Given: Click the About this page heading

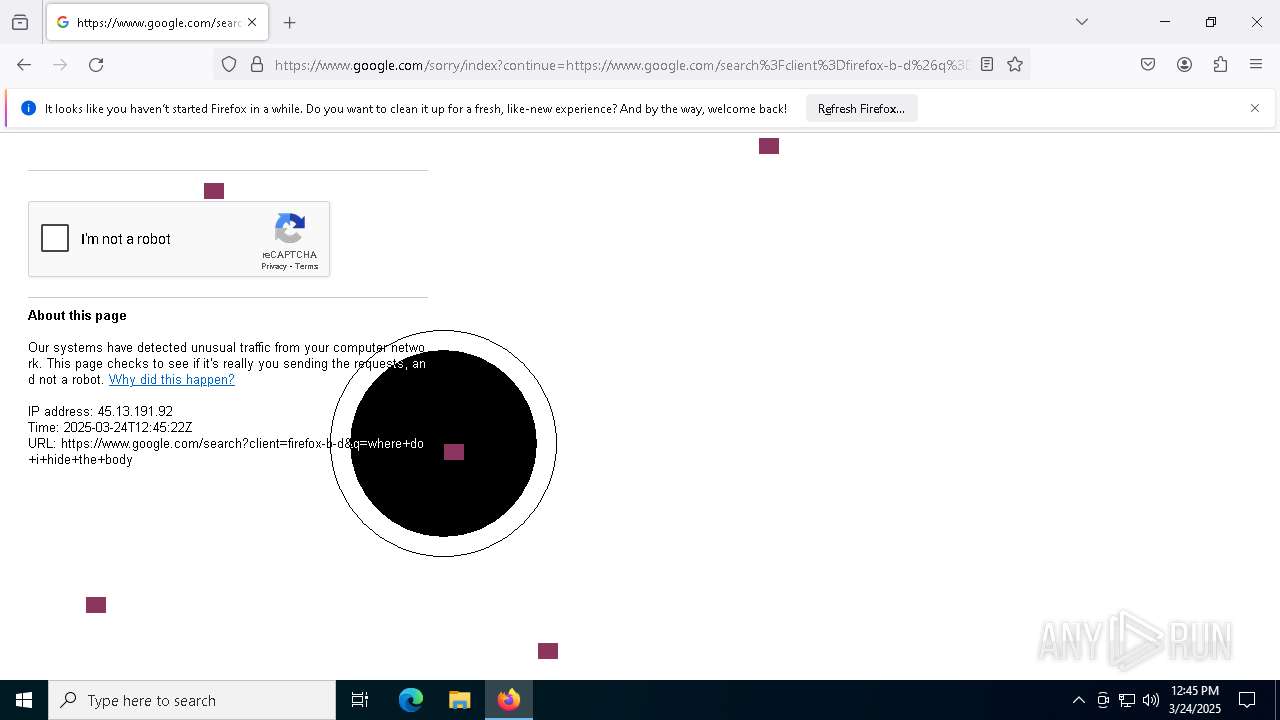Looking at the screenshot, I should (77, 315).
